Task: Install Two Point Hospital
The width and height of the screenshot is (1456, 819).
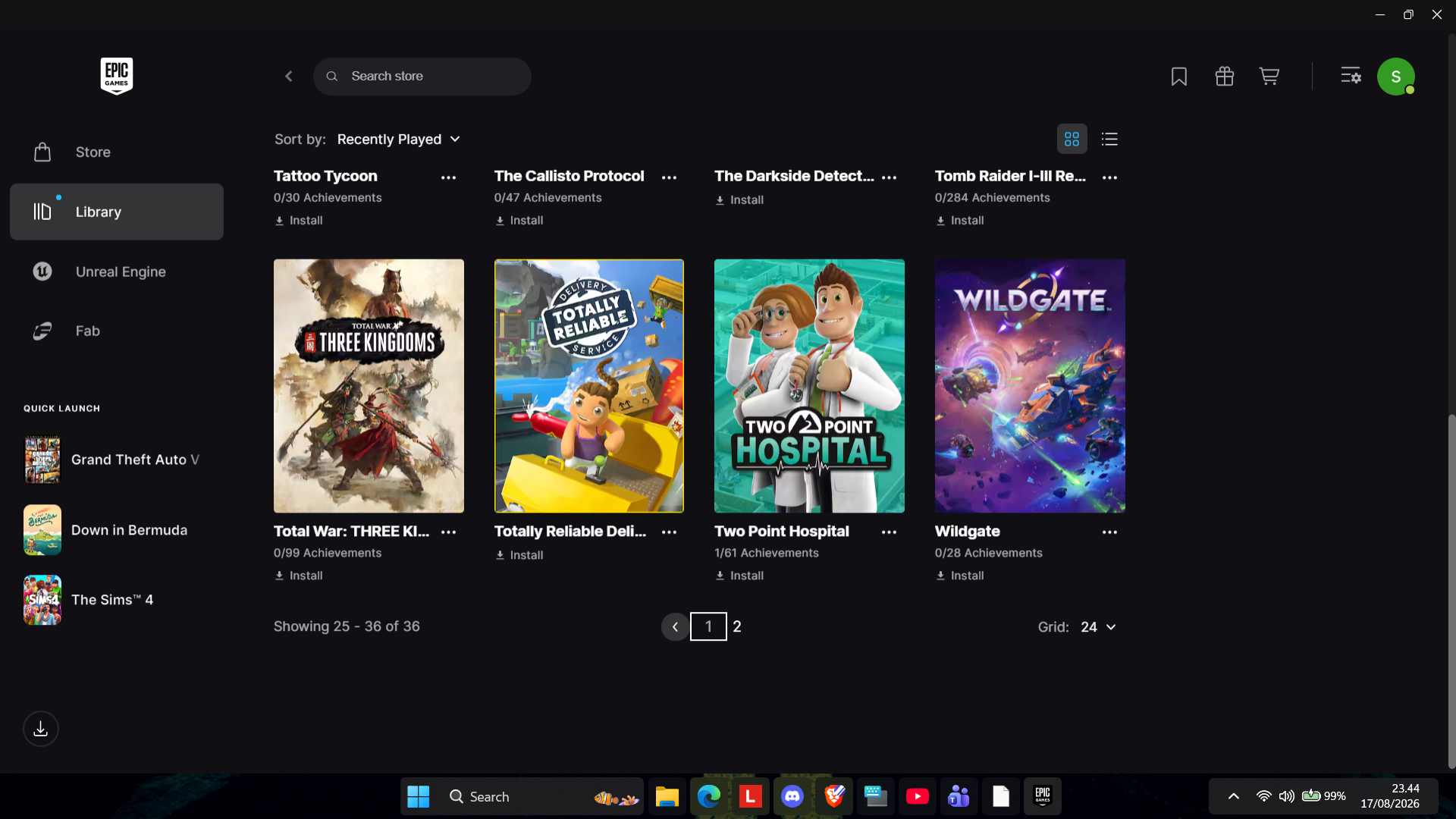Action: click(739, 576)
